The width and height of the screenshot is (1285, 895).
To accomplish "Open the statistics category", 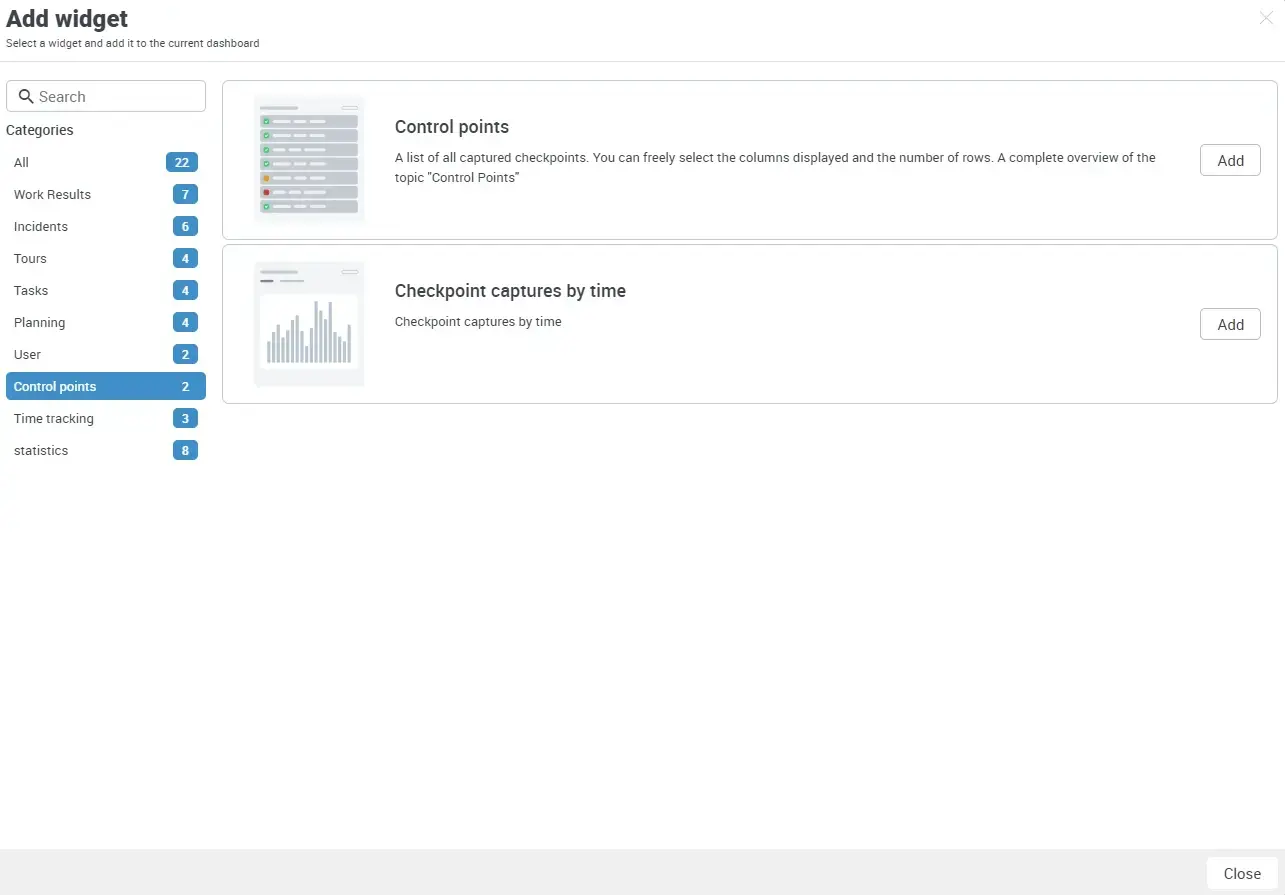I will point(41,450).
